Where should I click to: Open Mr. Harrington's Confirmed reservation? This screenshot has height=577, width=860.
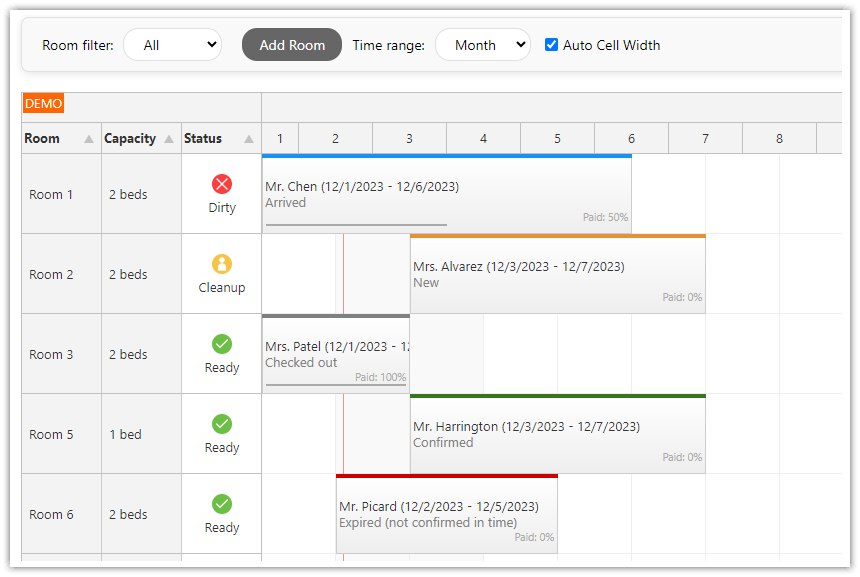(557, 434)
